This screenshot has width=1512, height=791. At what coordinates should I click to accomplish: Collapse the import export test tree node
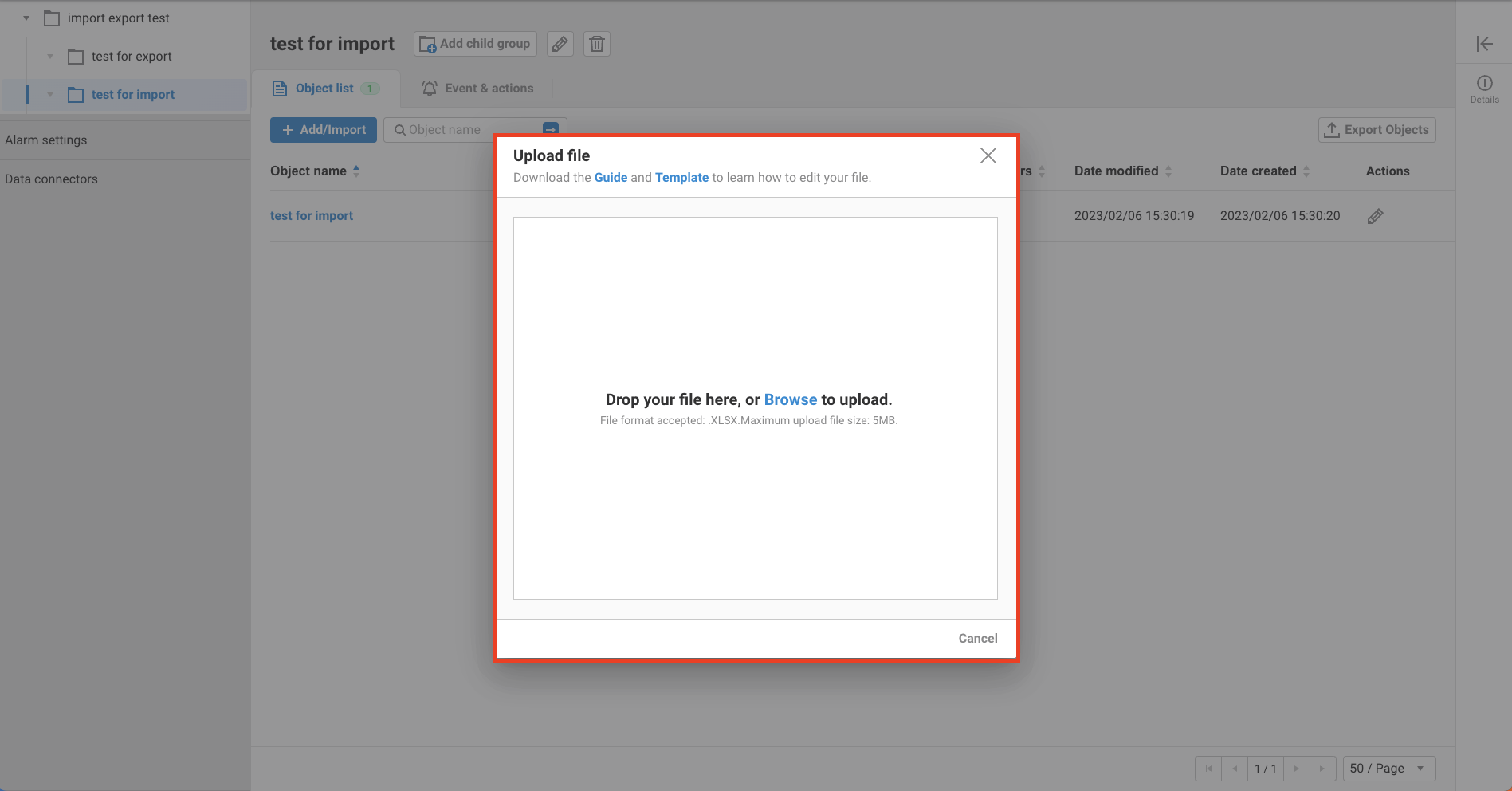click(x=26, y=18)
